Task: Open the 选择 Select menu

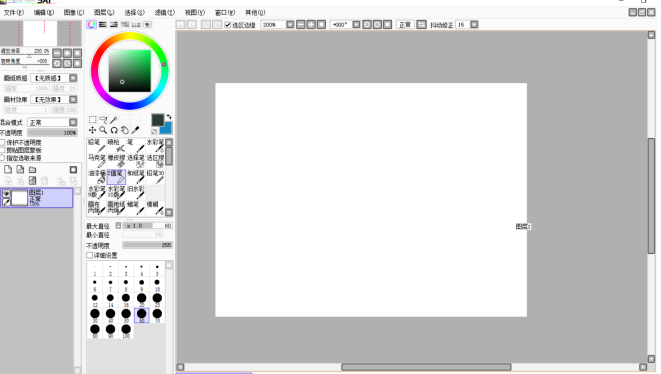Action: (x=134, y=13)
